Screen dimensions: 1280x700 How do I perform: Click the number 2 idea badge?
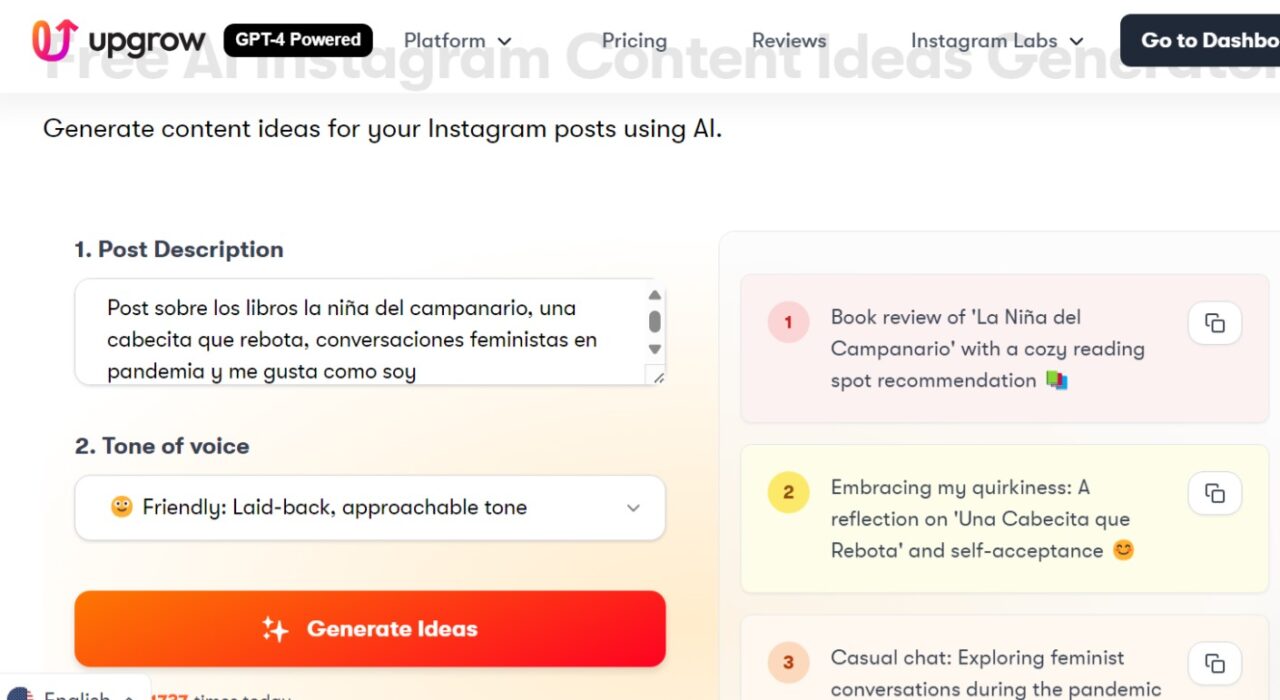[x=788, y=492]
